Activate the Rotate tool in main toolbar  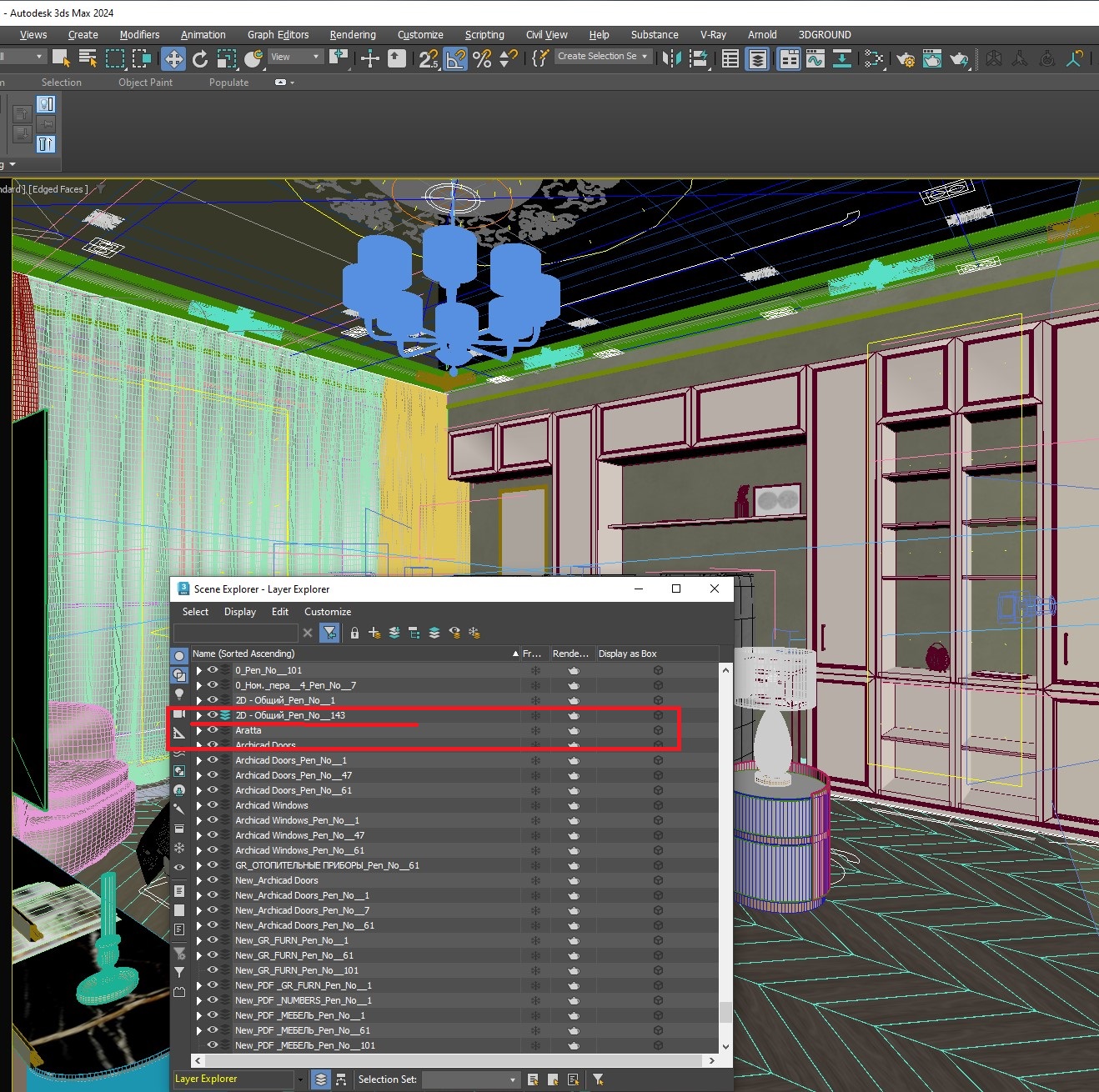pyautogui.click(x=200, y=58)
